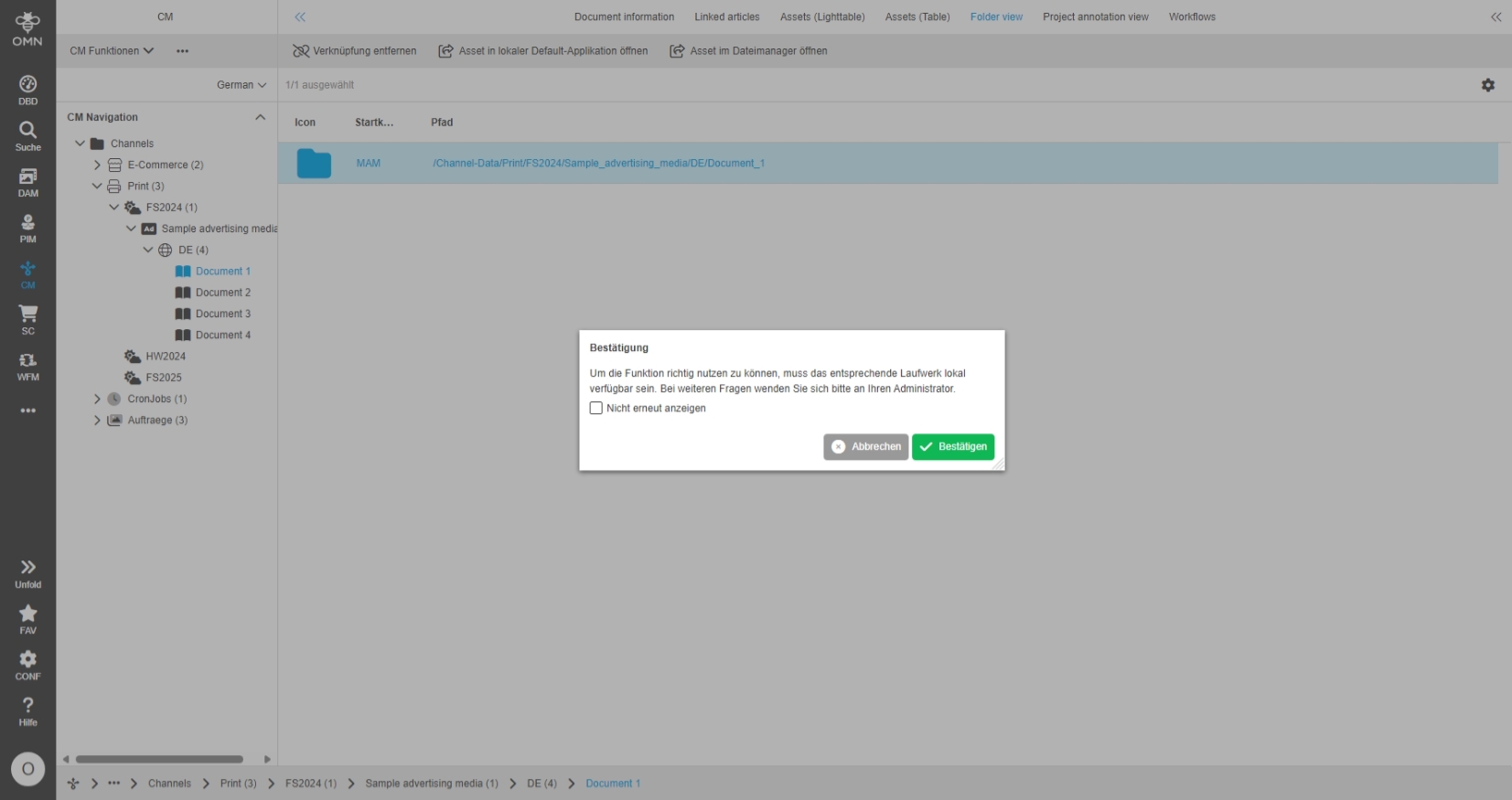This screenshot has width=1512, height=800.
Task: Collapse the Sample advertising media node
Action: pyautogui.click(x=131, y=229)
